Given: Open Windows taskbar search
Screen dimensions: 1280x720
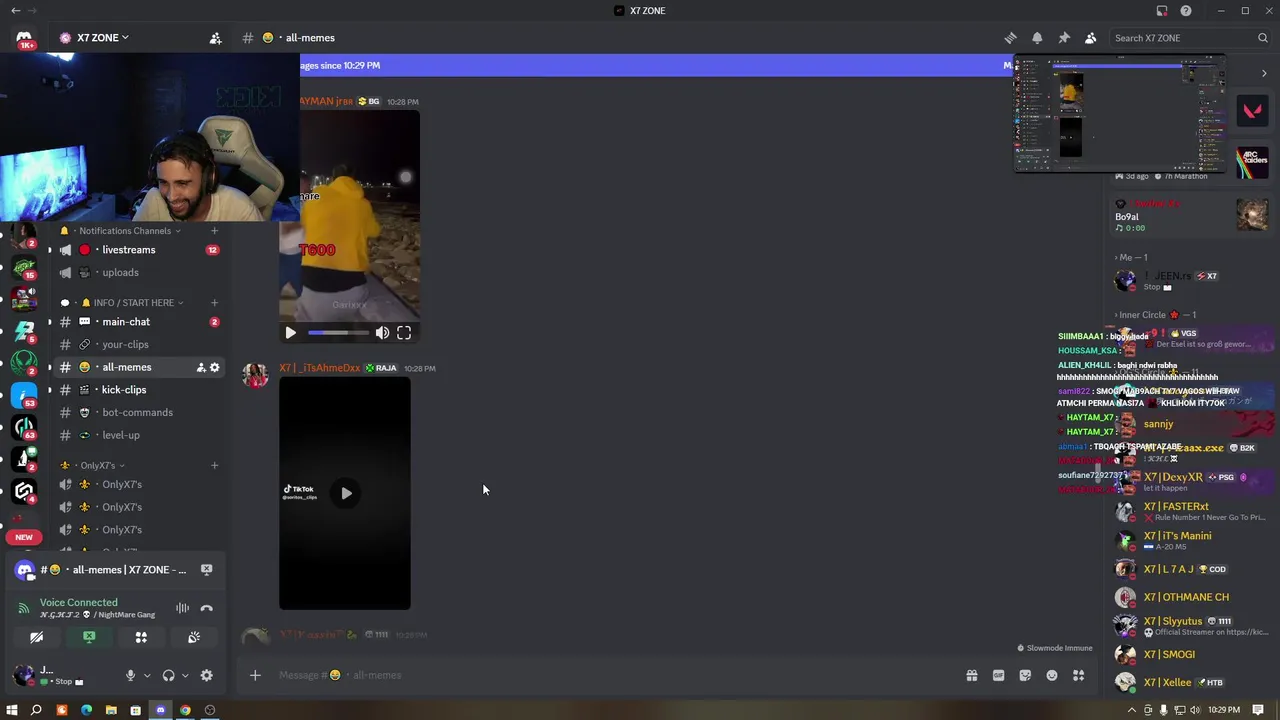Looking at the screenshot, I should click(x=36, y=710).
